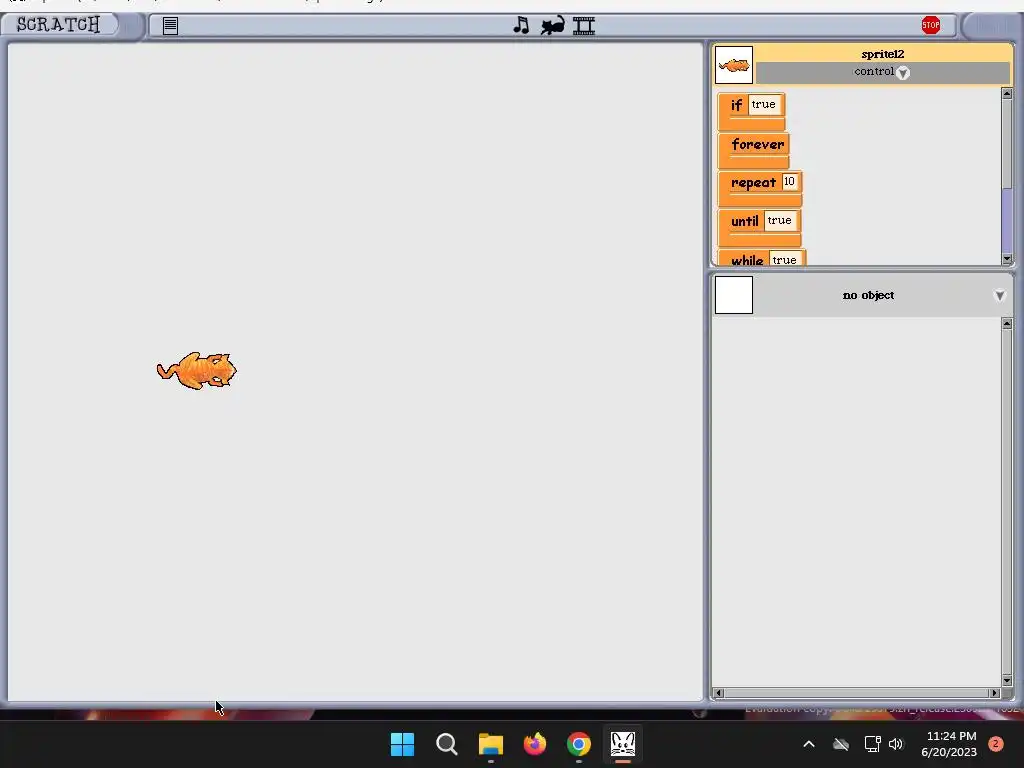This screenshot has height=768, width=1024.
Task: Open the notification badge showing 2
Action: coord(996,744)
